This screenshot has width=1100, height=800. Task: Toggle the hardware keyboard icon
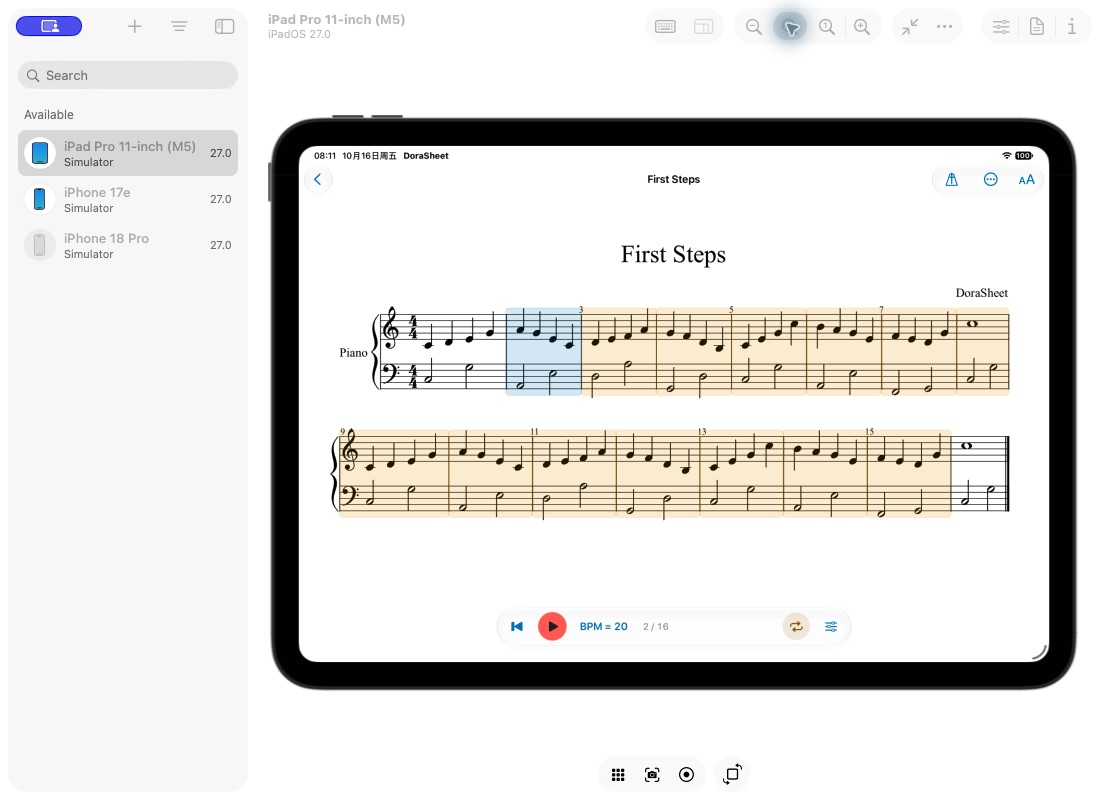coord(665,27)
